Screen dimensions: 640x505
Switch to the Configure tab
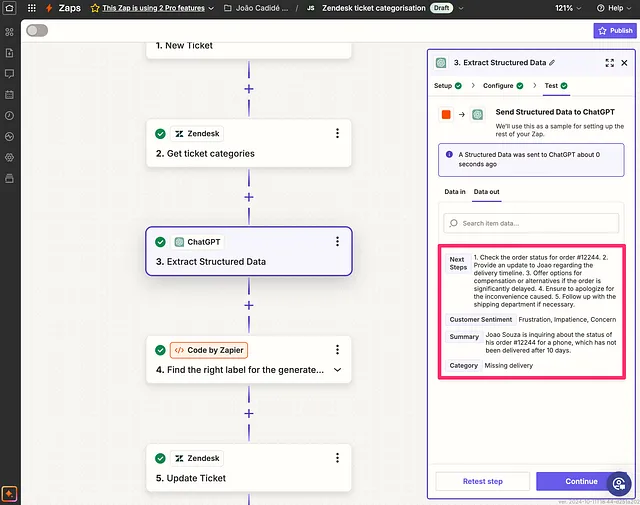(503, 86)
